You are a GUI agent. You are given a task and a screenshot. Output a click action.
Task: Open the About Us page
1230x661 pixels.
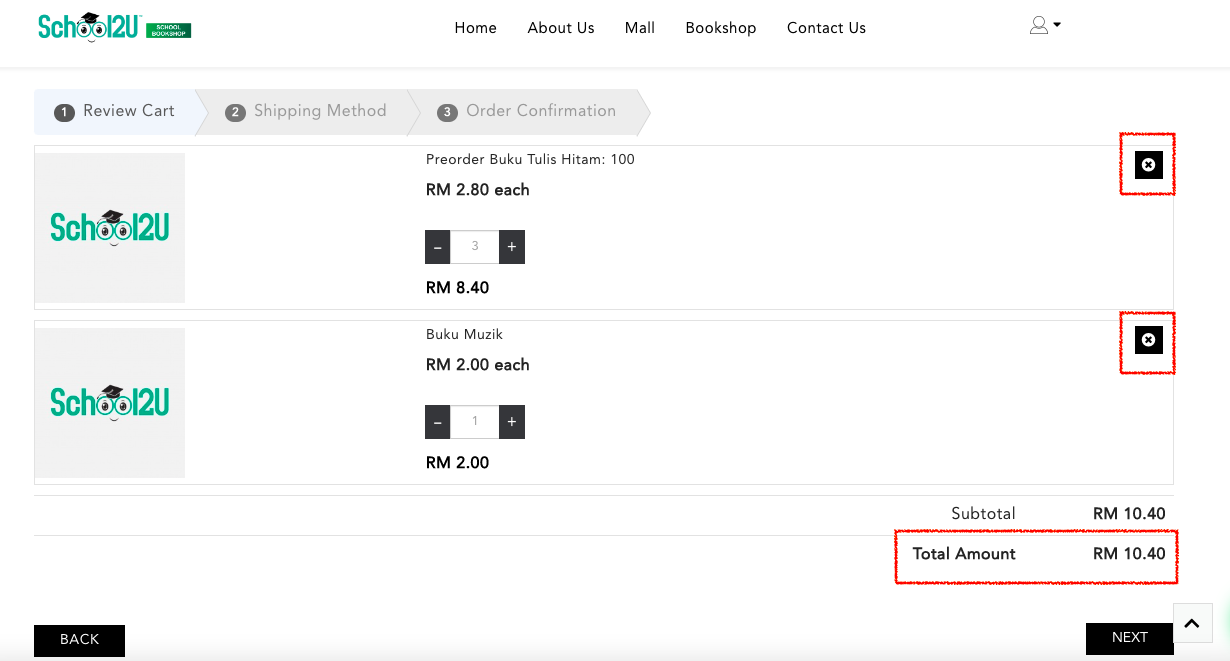coord(561,28)
